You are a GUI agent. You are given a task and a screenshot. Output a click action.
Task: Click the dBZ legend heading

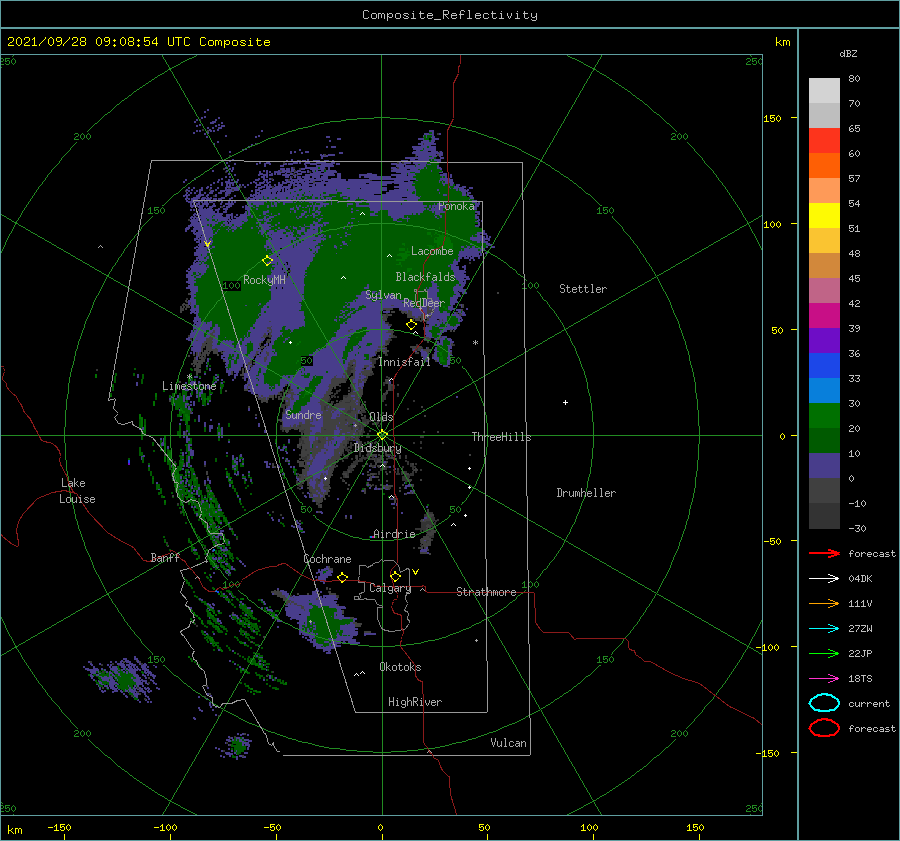point(848,53)
